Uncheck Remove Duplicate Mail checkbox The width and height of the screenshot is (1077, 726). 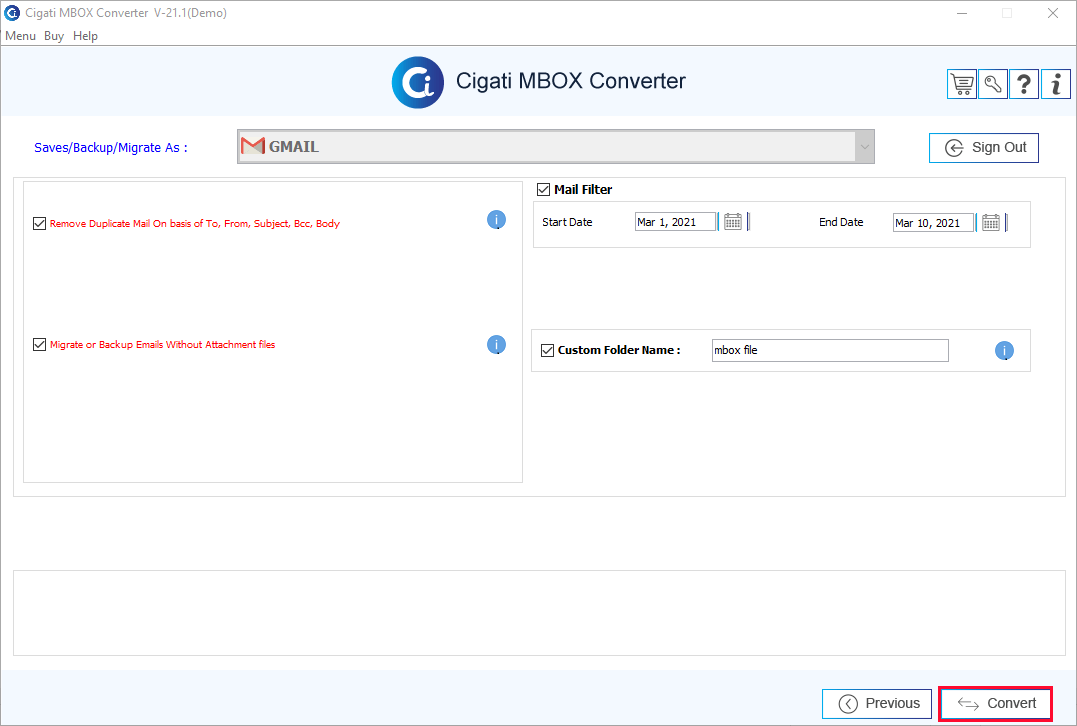(39, 223)
